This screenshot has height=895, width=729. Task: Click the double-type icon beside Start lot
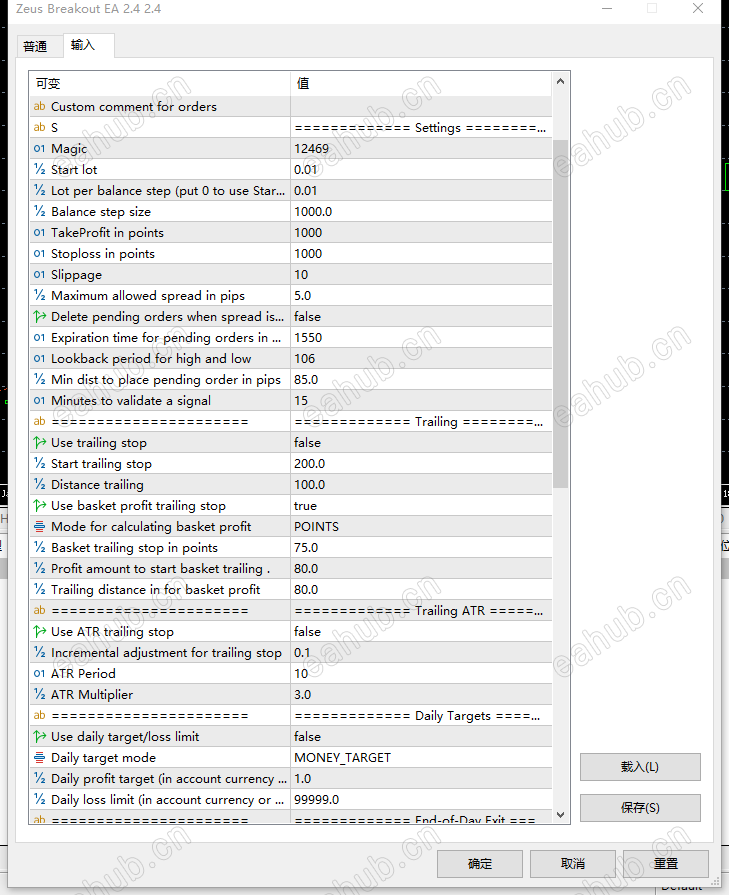(39, 170)
